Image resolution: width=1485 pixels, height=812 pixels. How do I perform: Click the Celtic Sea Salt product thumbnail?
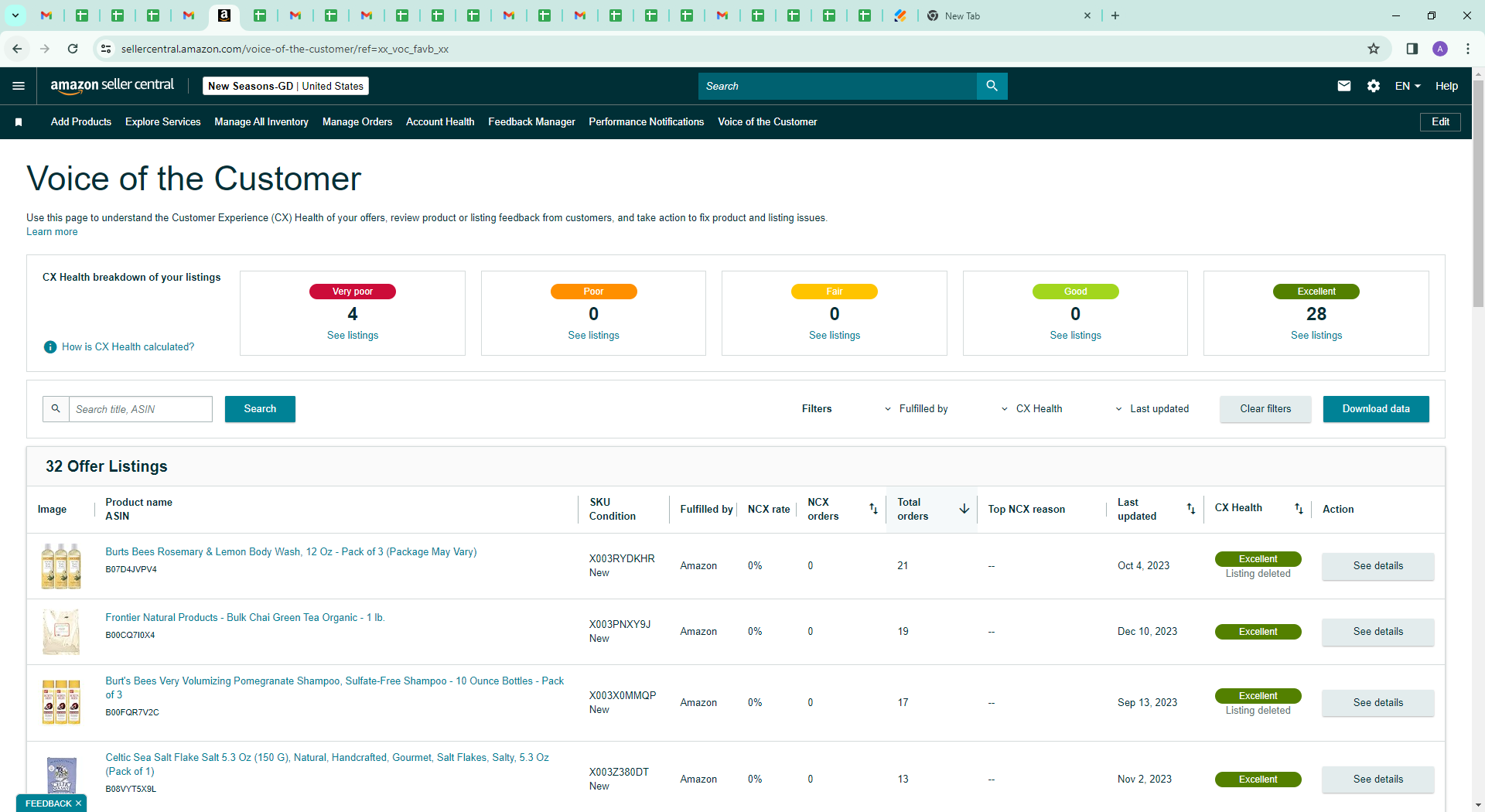click(61, 776)
